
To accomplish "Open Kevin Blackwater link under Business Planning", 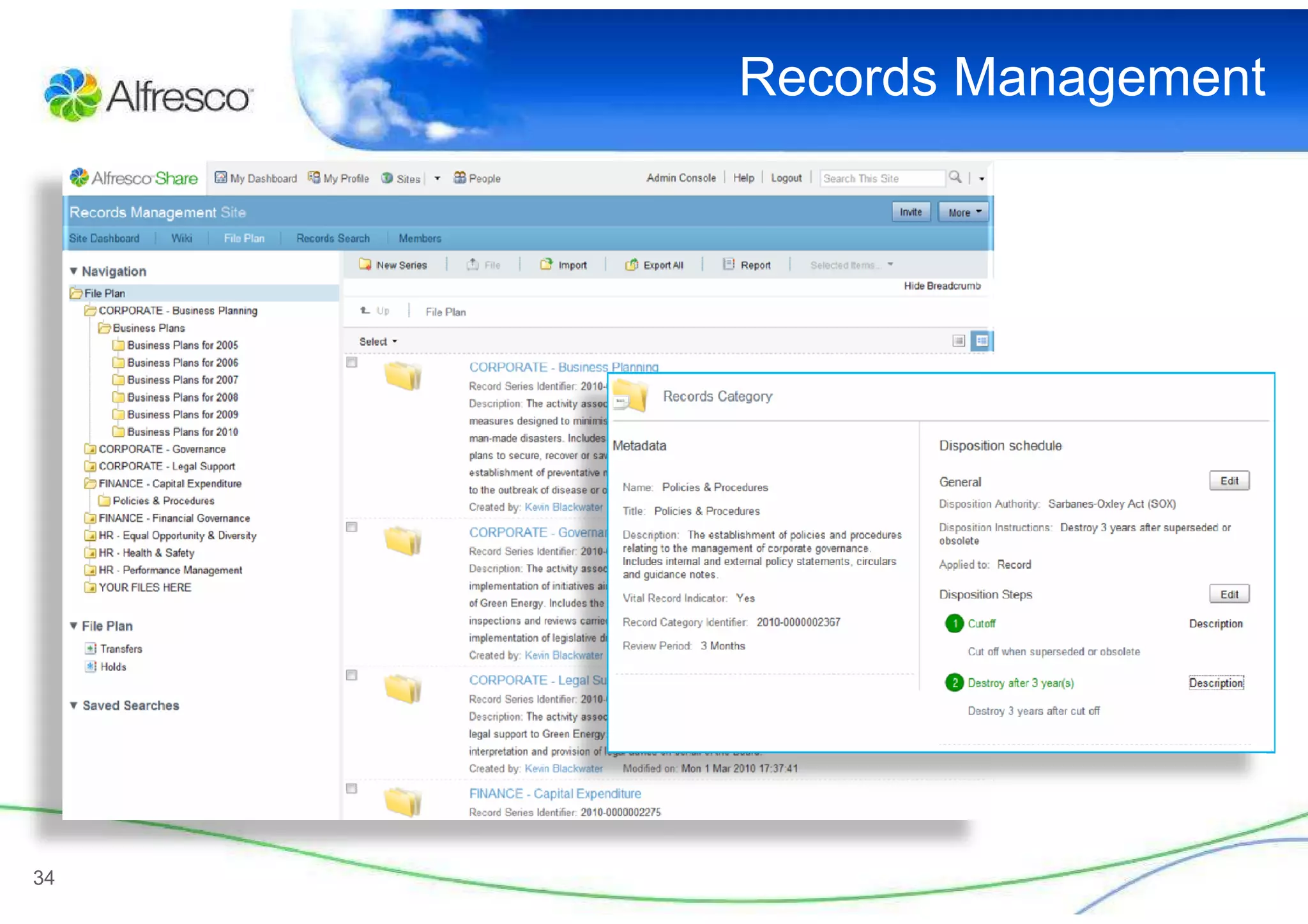I will [563, 507].
